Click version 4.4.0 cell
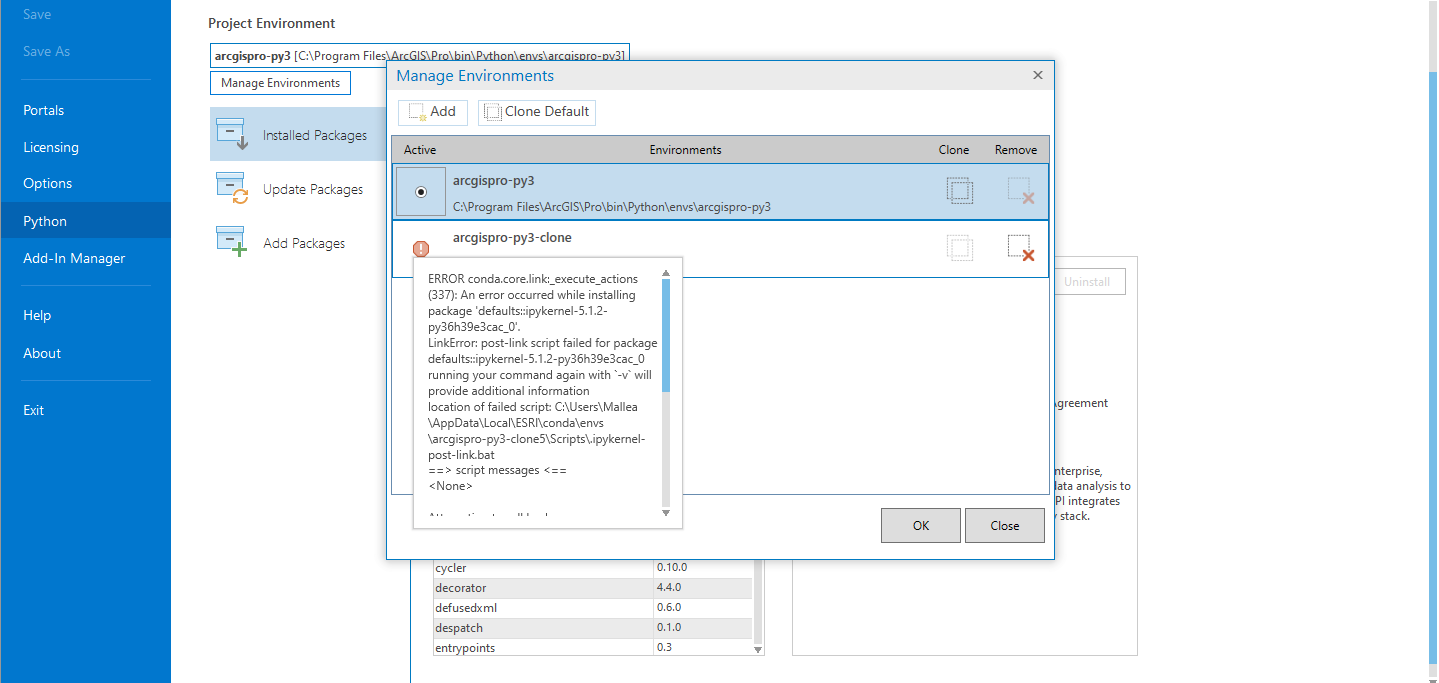Image resolution: width=1439 pixels, height=683 pixels. click(x=702, y=588)
